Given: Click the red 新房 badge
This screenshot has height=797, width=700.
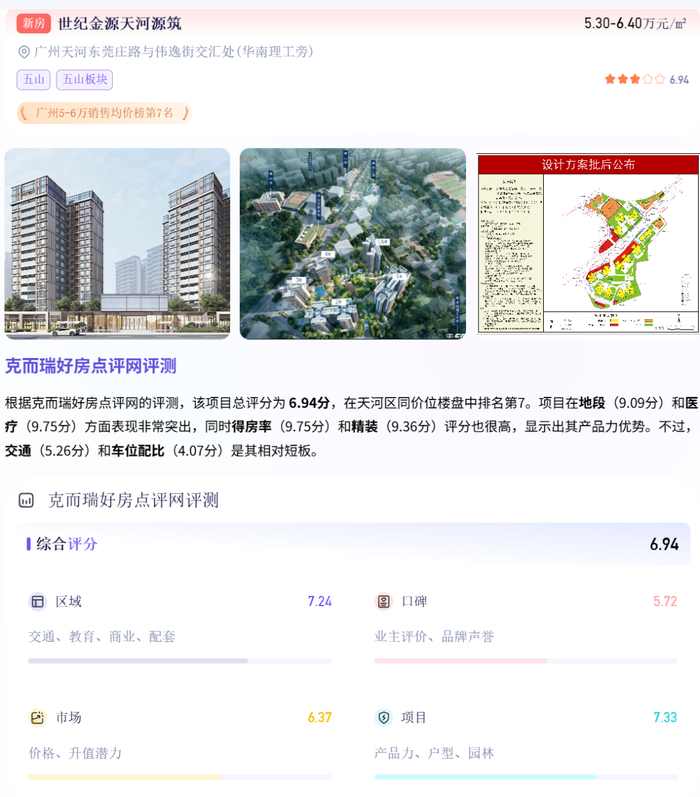Looking at the screenshot, I should [x=34, y=23].
